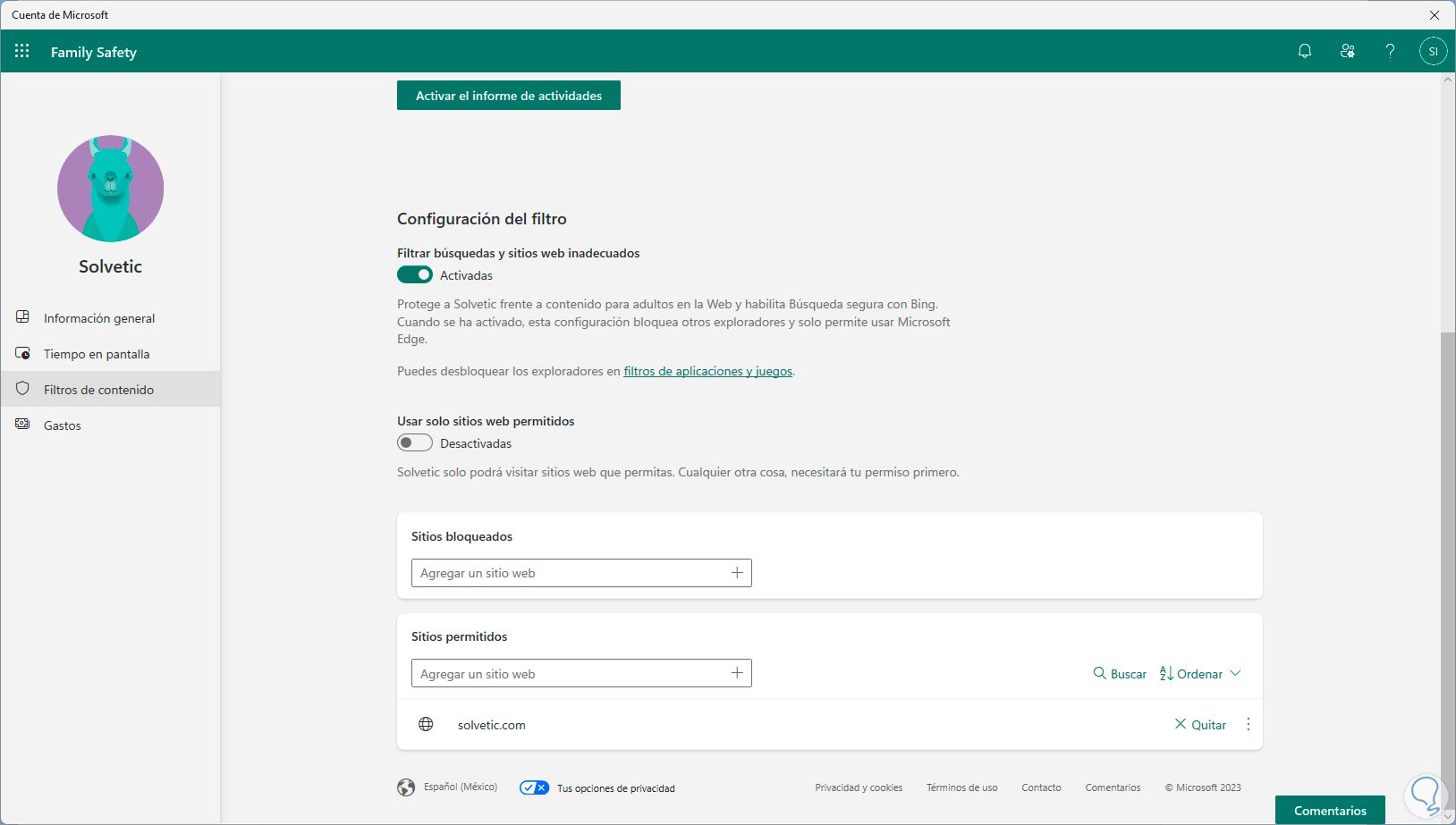
Task: Add allowed site using plus icon
Action: coord(737,673)
